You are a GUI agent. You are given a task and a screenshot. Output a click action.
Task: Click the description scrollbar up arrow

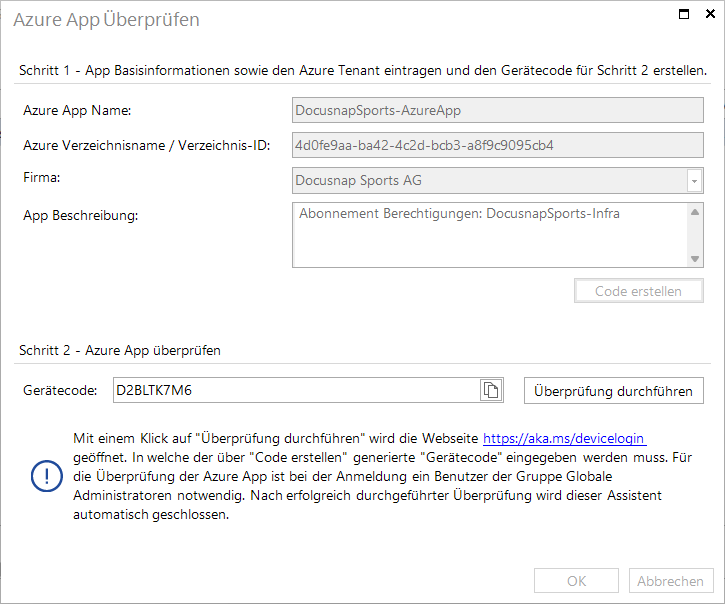[x=694, y=212]
